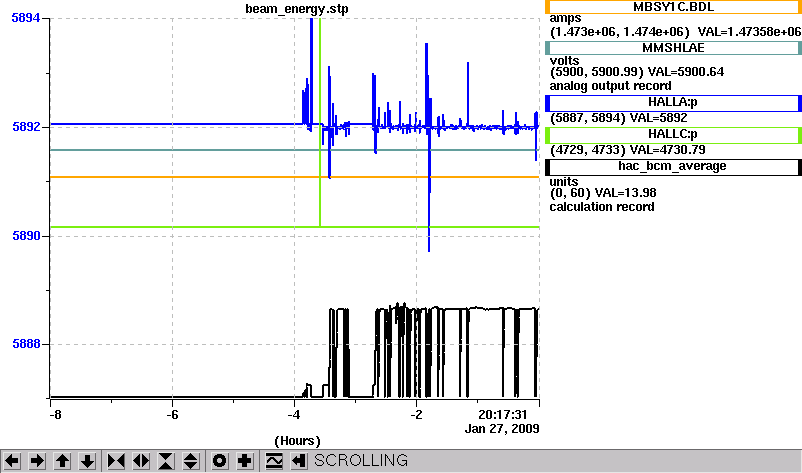Click the plus icon in the toolbar
The height and width of the screenshot is (473, 802).
coord(244,461)
